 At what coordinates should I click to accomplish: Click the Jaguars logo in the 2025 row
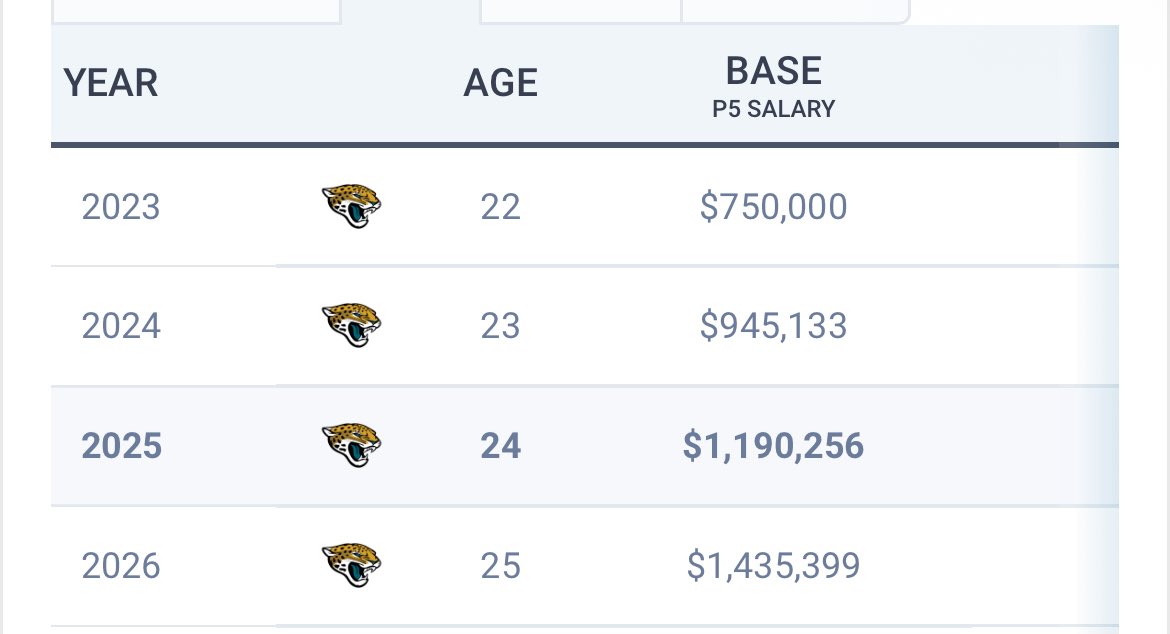point(351,445)
